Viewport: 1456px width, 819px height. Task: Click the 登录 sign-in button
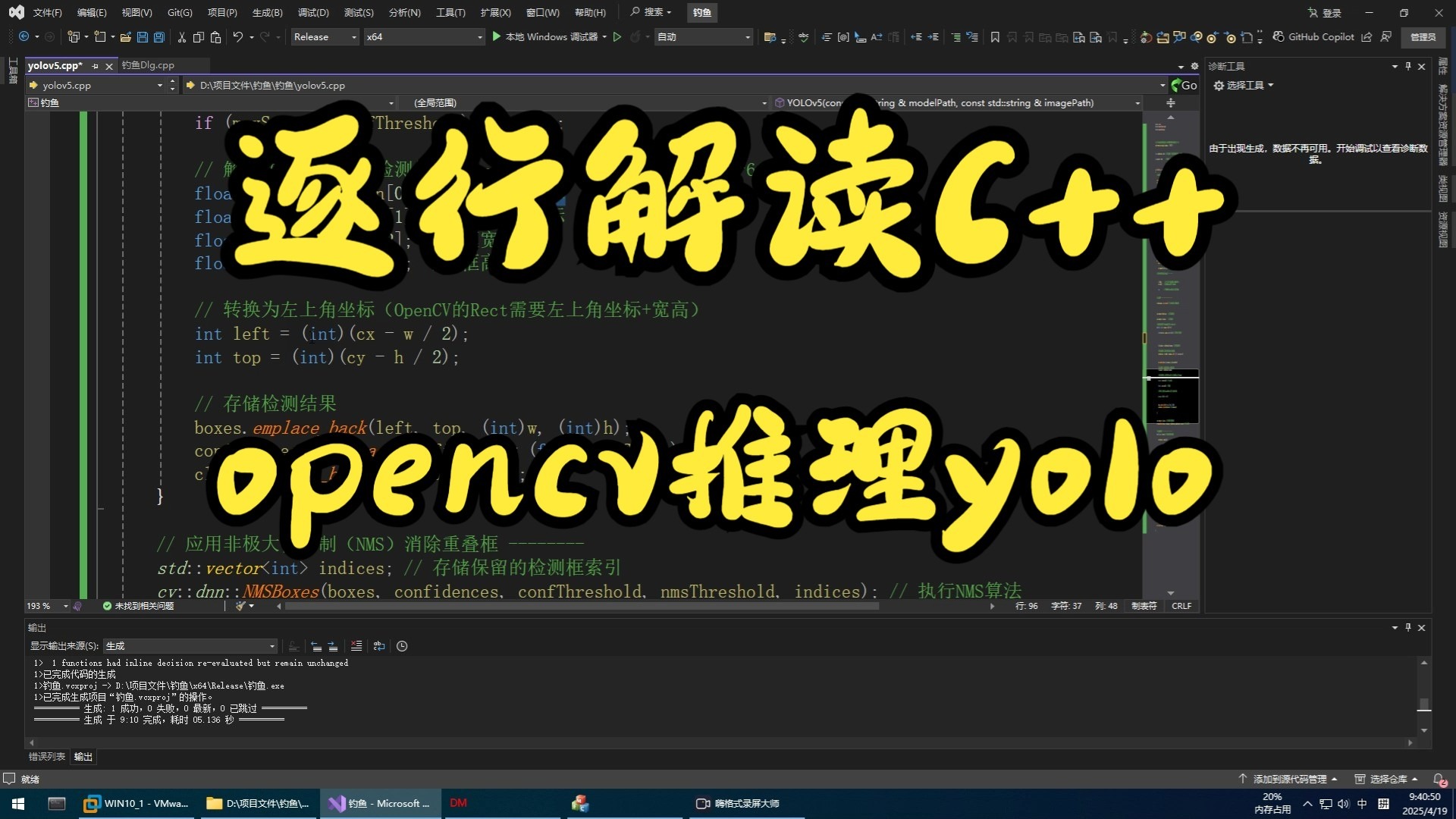click(x=1325, y=12)
